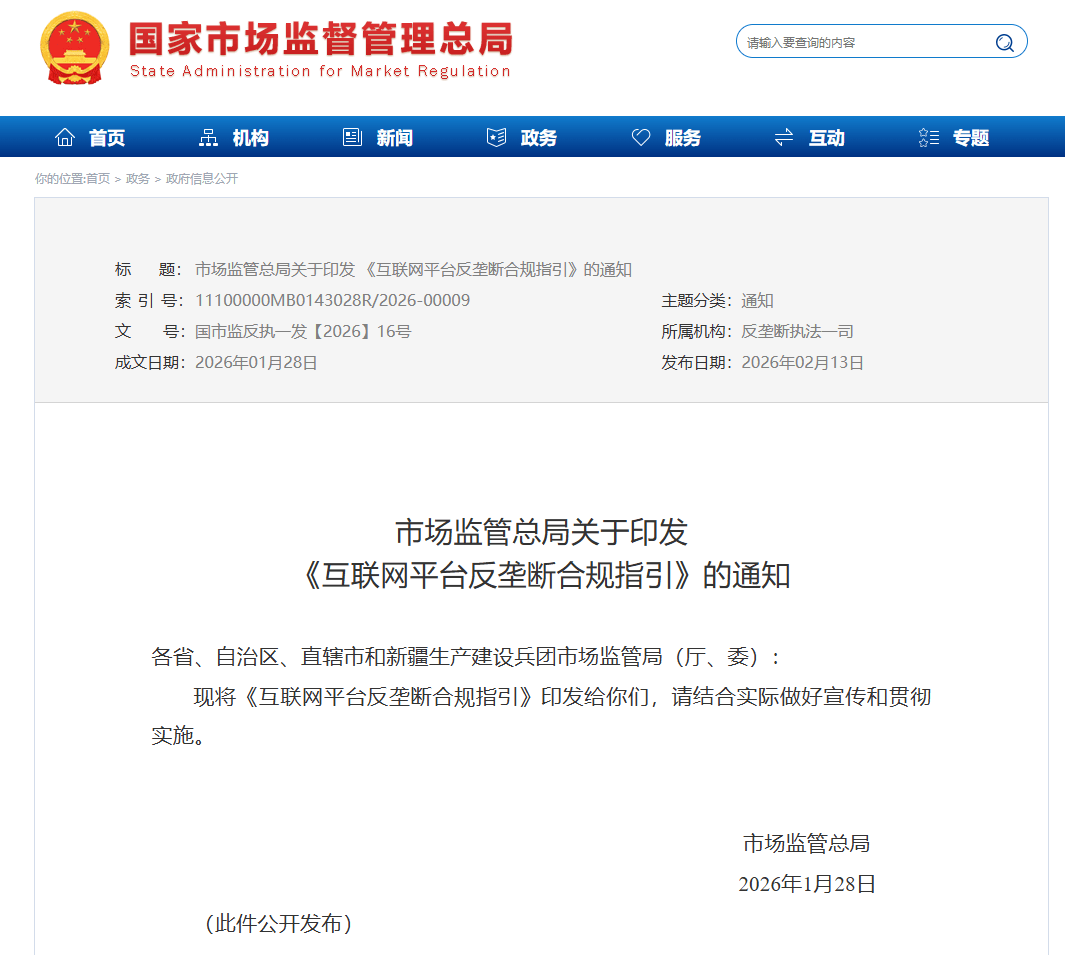
Task: Click the home icon beside 首页
Action: pyautogui.click(x=65, y=138)
